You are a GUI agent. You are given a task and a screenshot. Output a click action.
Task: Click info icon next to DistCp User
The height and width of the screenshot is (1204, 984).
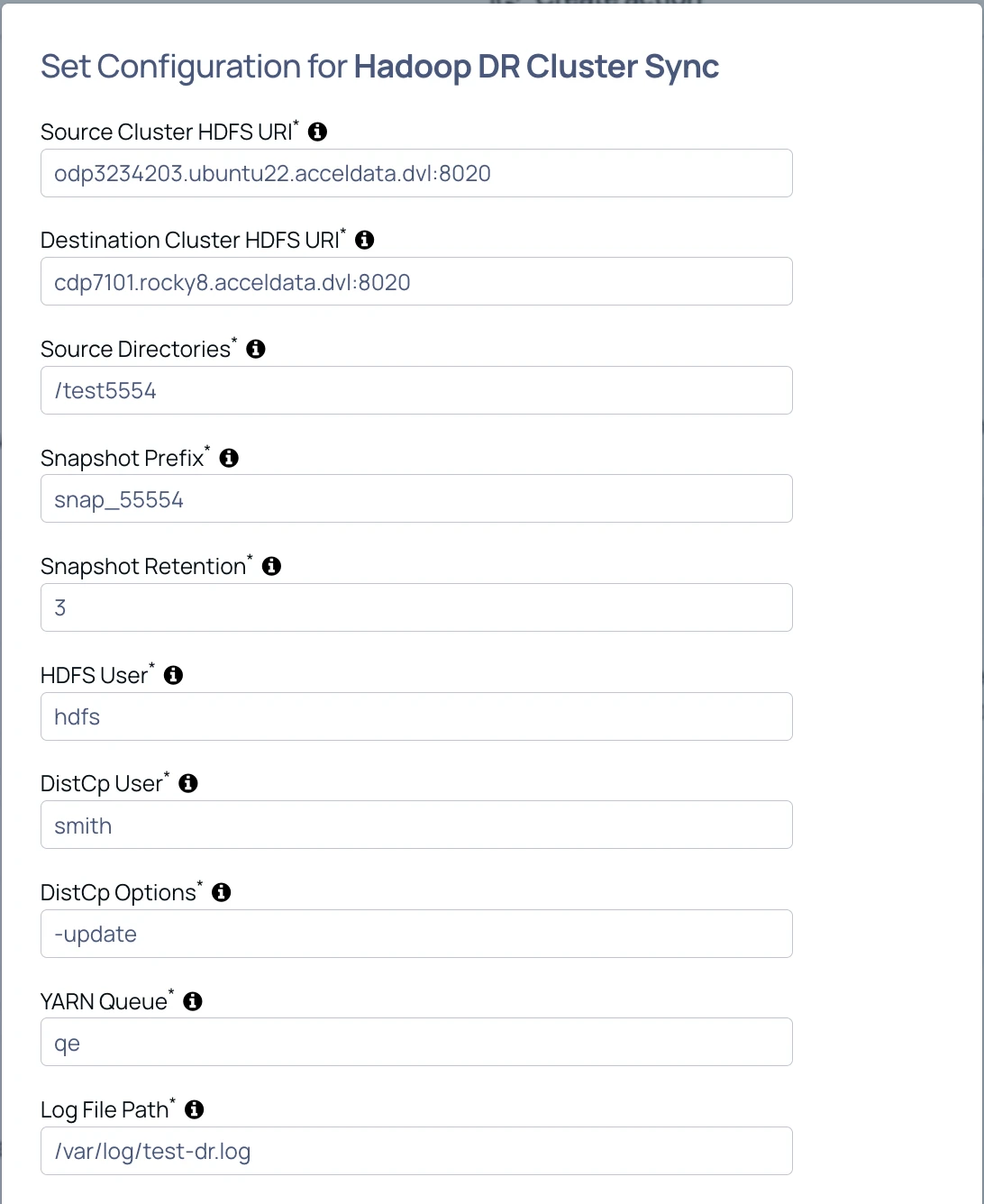(x=187, y=783)
